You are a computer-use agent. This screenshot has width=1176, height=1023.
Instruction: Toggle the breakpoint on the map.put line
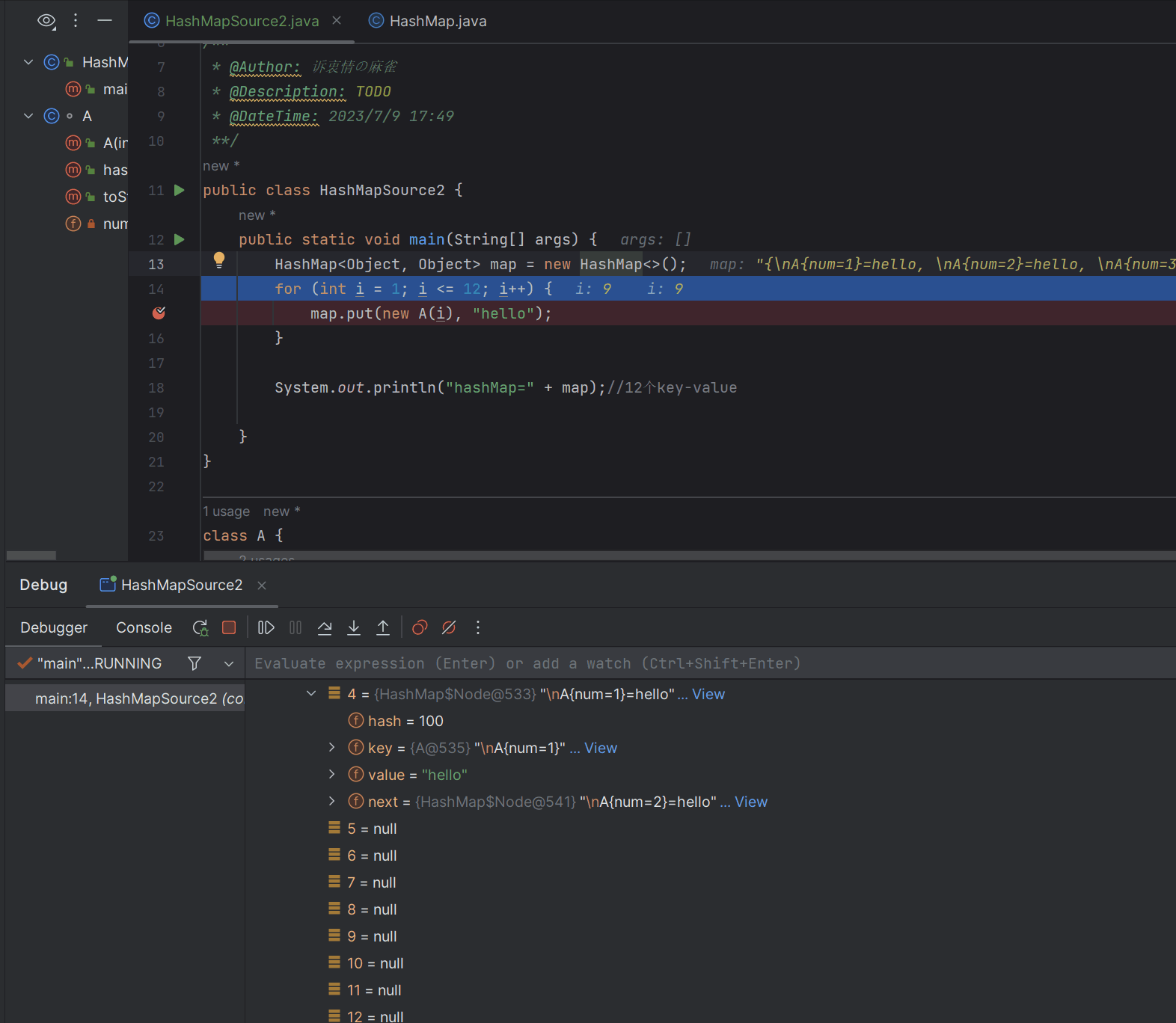(x=159, y=313)
